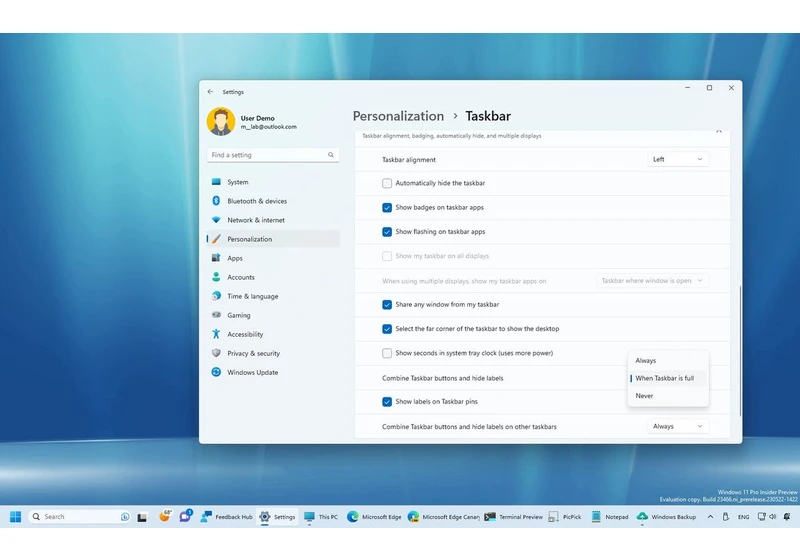Image resolution: width=800 pixels, height=560 pixels.
Task: Toggle far corner show desktop checkbox
Action: [x=387, y=329]
